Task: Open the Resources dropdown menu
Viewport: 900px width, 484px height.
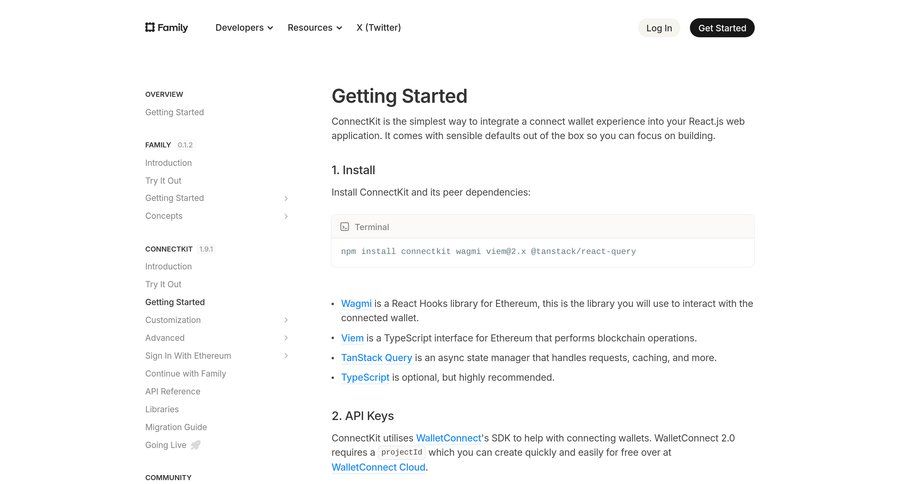Action: [315, 28]
